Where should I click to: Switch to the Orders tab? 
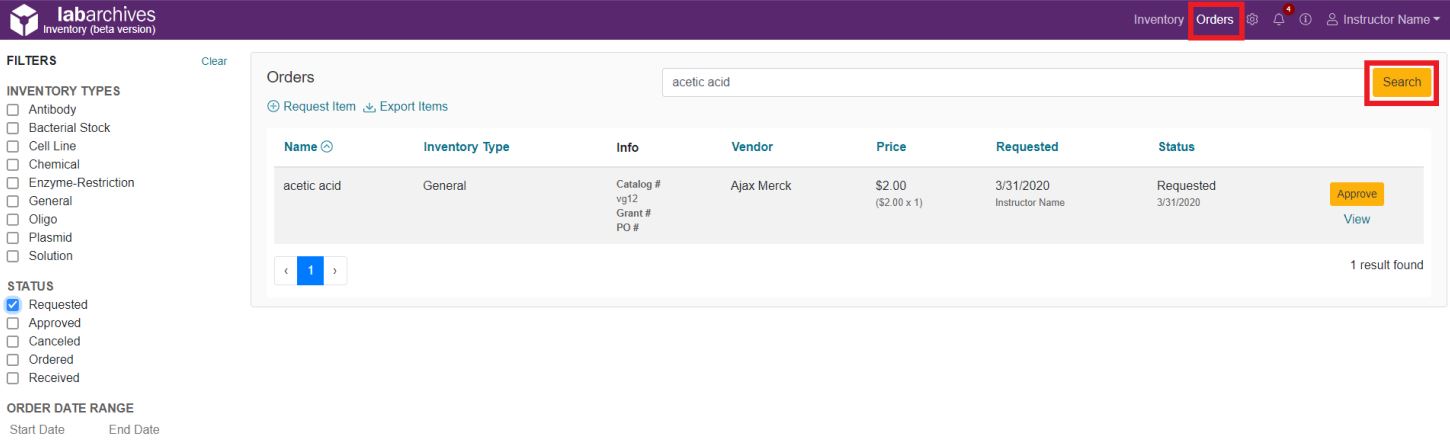pyautogui.click(x=1215, y=20)
